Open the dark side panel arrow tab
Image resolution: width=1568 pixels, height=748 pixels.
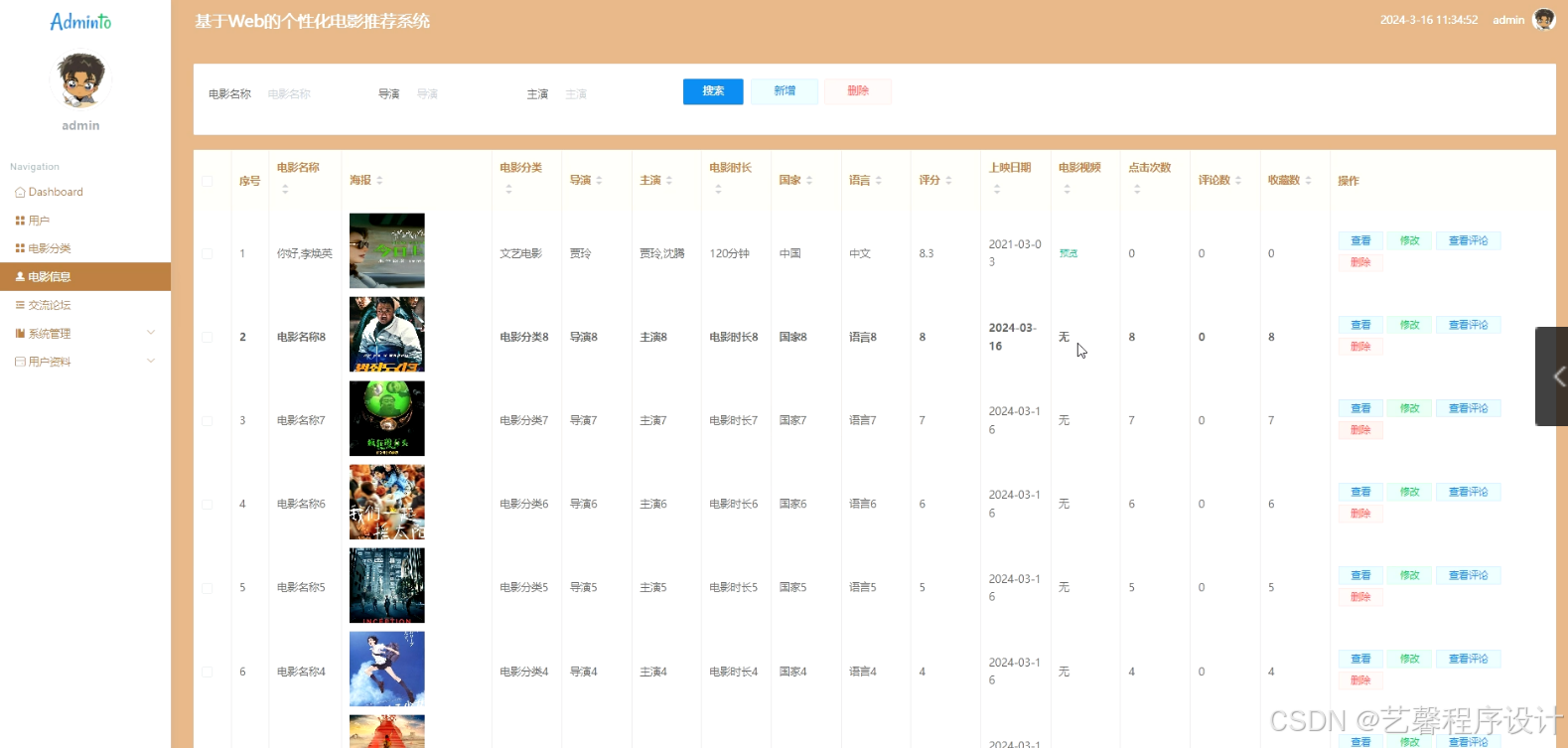click(1553, 376)
